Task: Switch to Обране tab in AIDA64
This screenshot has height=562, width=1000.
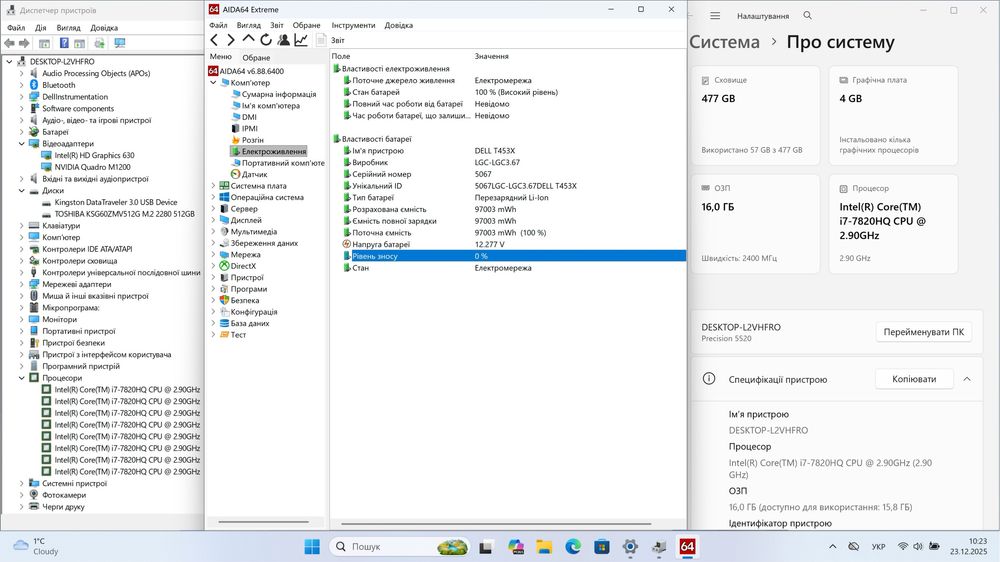Action: (x=256, y=57)
